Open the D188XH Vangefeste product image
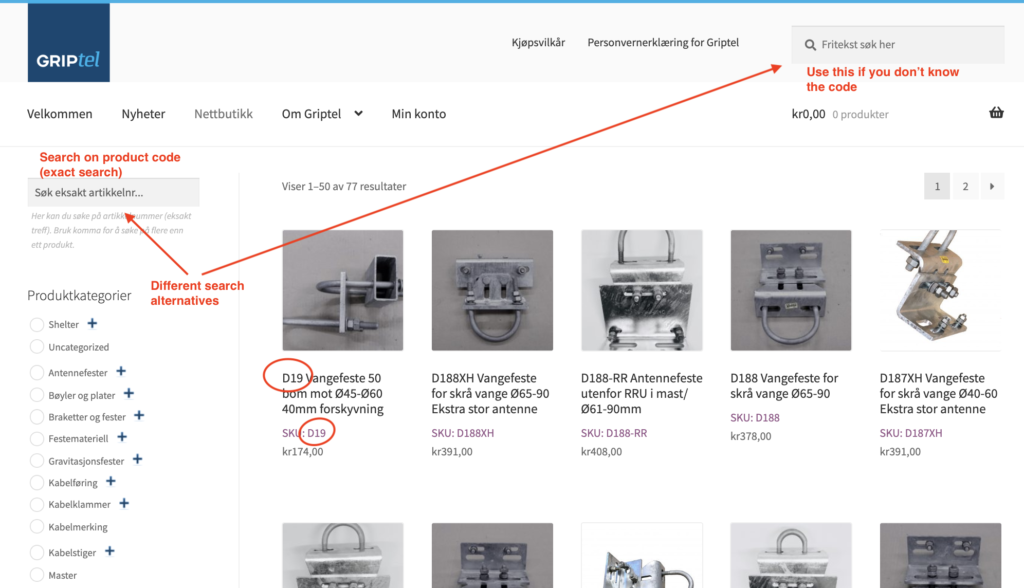This screenshot has width=1024, height=588. tap(492, 290)
